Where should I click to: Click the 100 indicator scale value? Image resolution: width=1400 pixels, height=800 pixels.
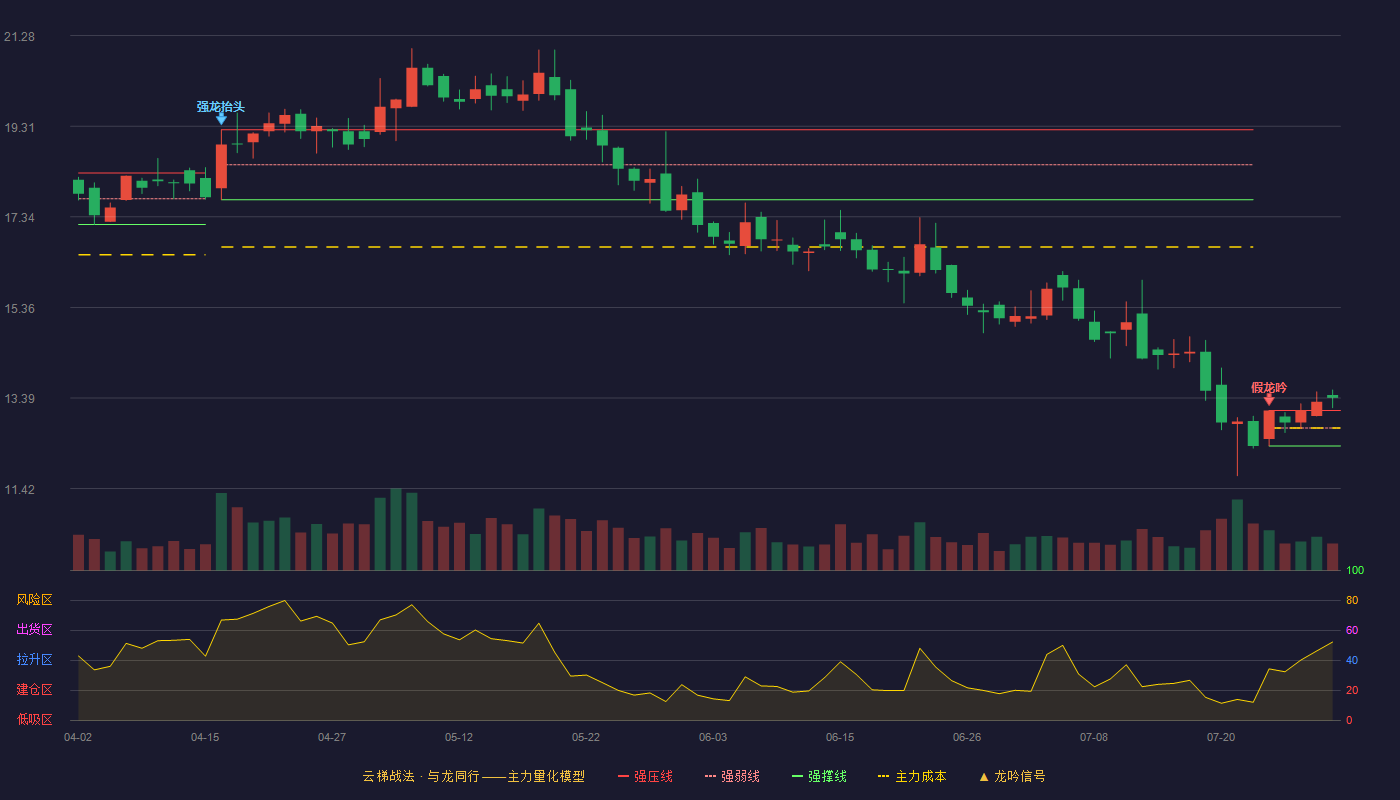pos(1355,571)
